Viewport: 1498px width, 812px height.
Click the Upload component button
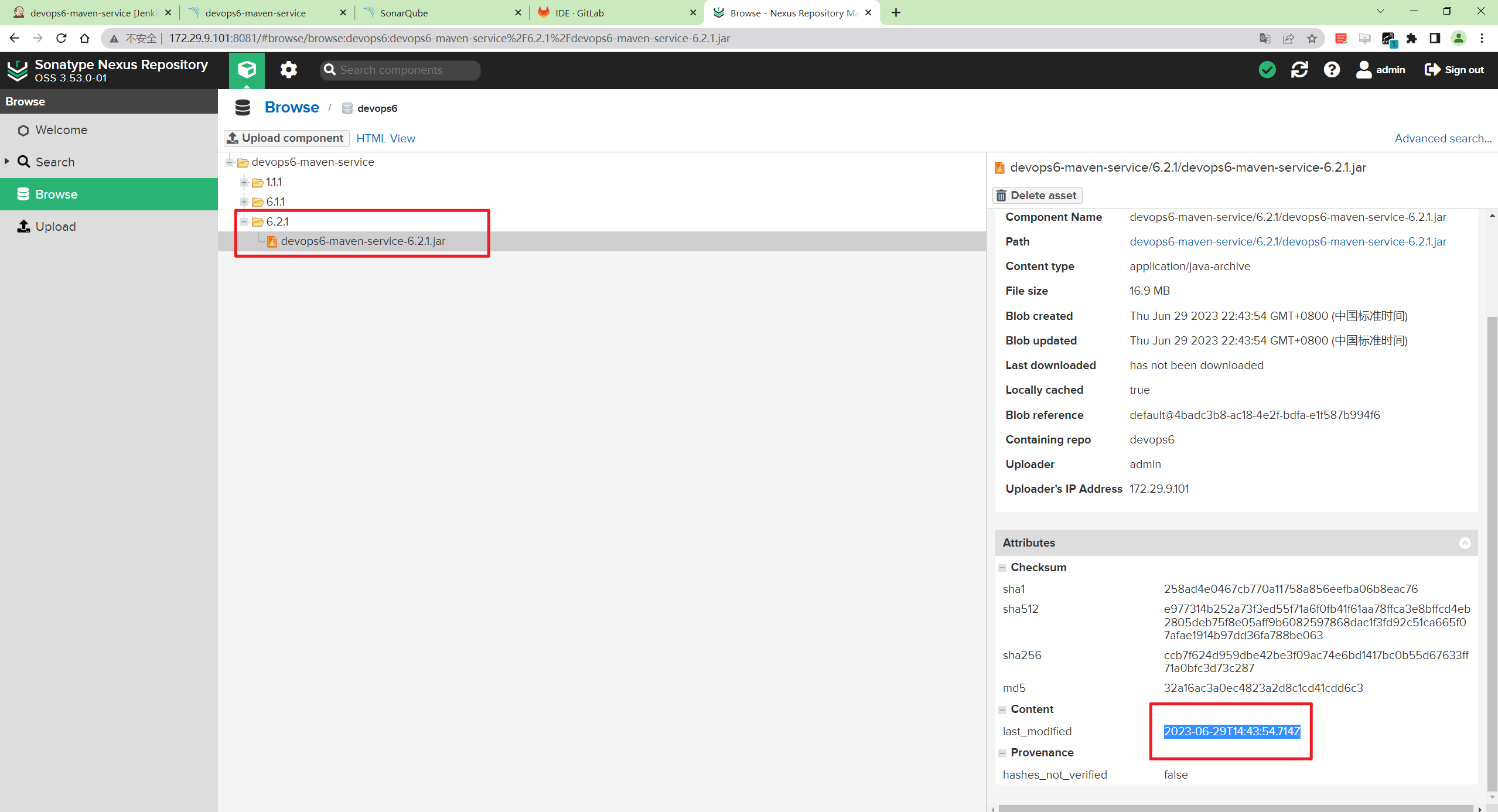[286, 138]
